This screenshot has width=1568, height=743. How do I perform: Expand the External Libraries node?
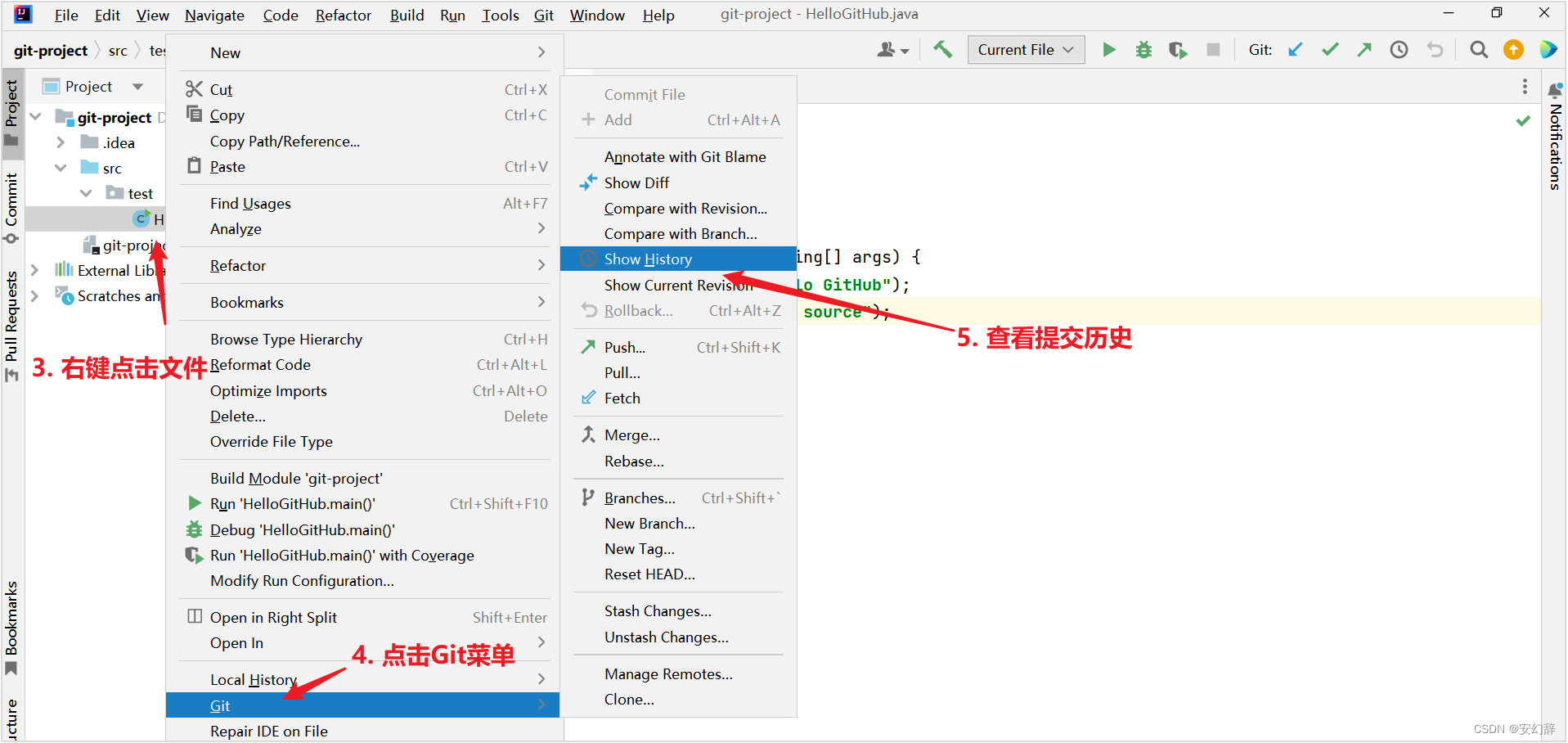coord(35,270)
